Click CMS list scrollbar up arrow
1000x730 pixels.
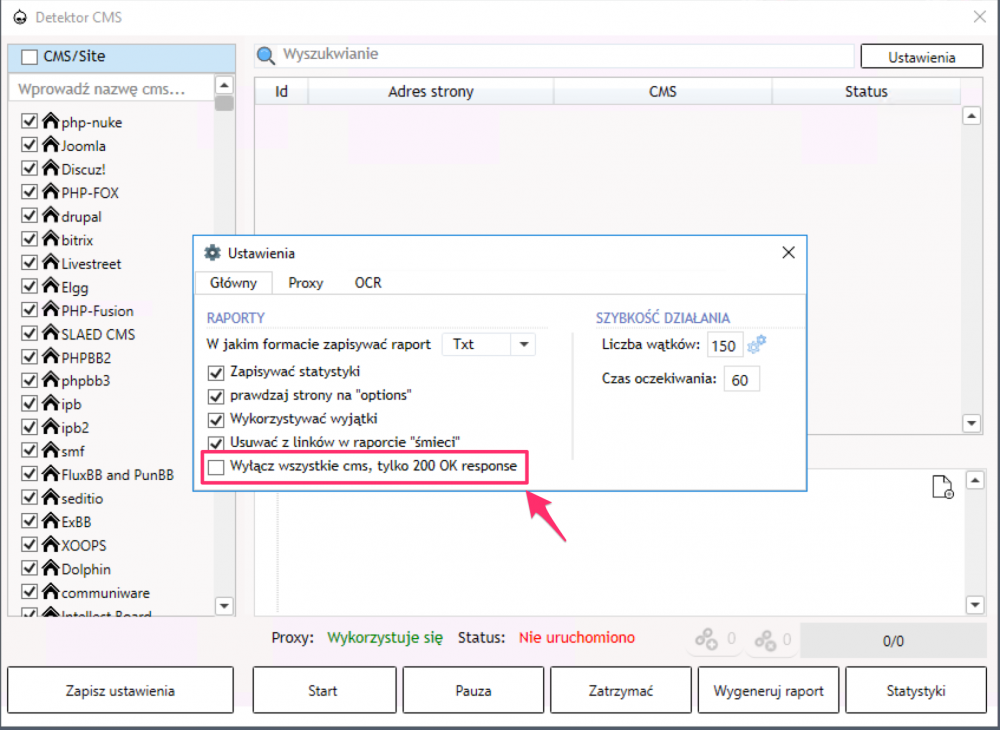coord(224,85)
